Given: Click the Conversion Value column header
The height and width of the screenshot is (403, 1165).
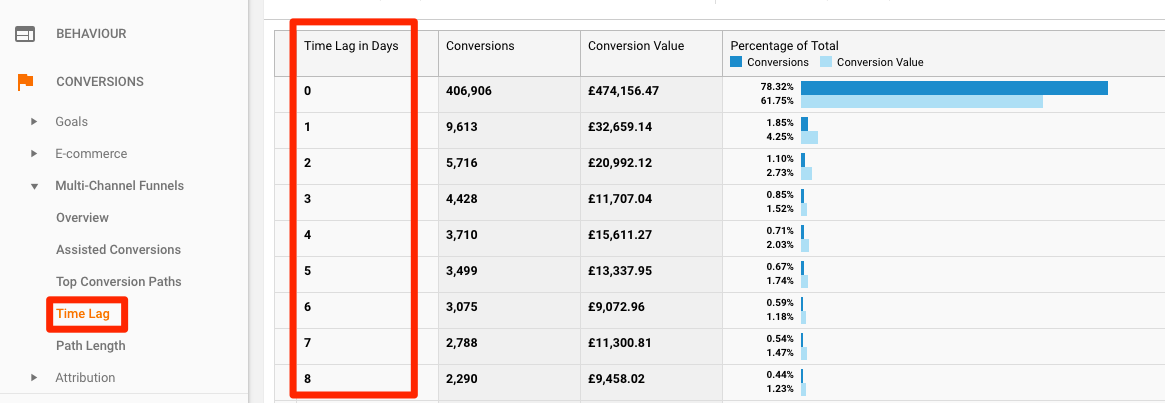Looking at the screenshot, I should (x=636, y=46).
